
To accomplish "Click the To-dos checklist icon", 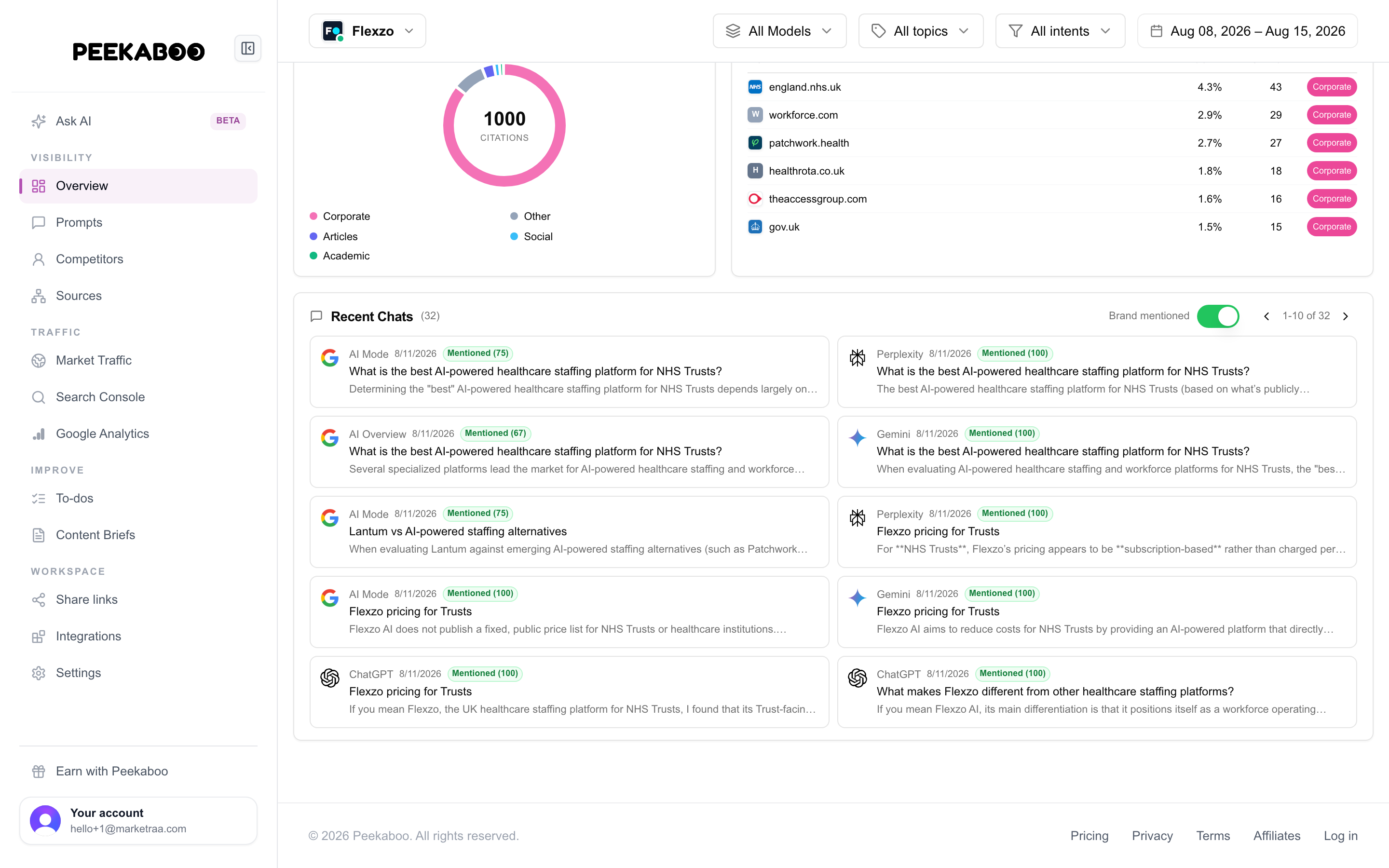I will click(39, 498).
